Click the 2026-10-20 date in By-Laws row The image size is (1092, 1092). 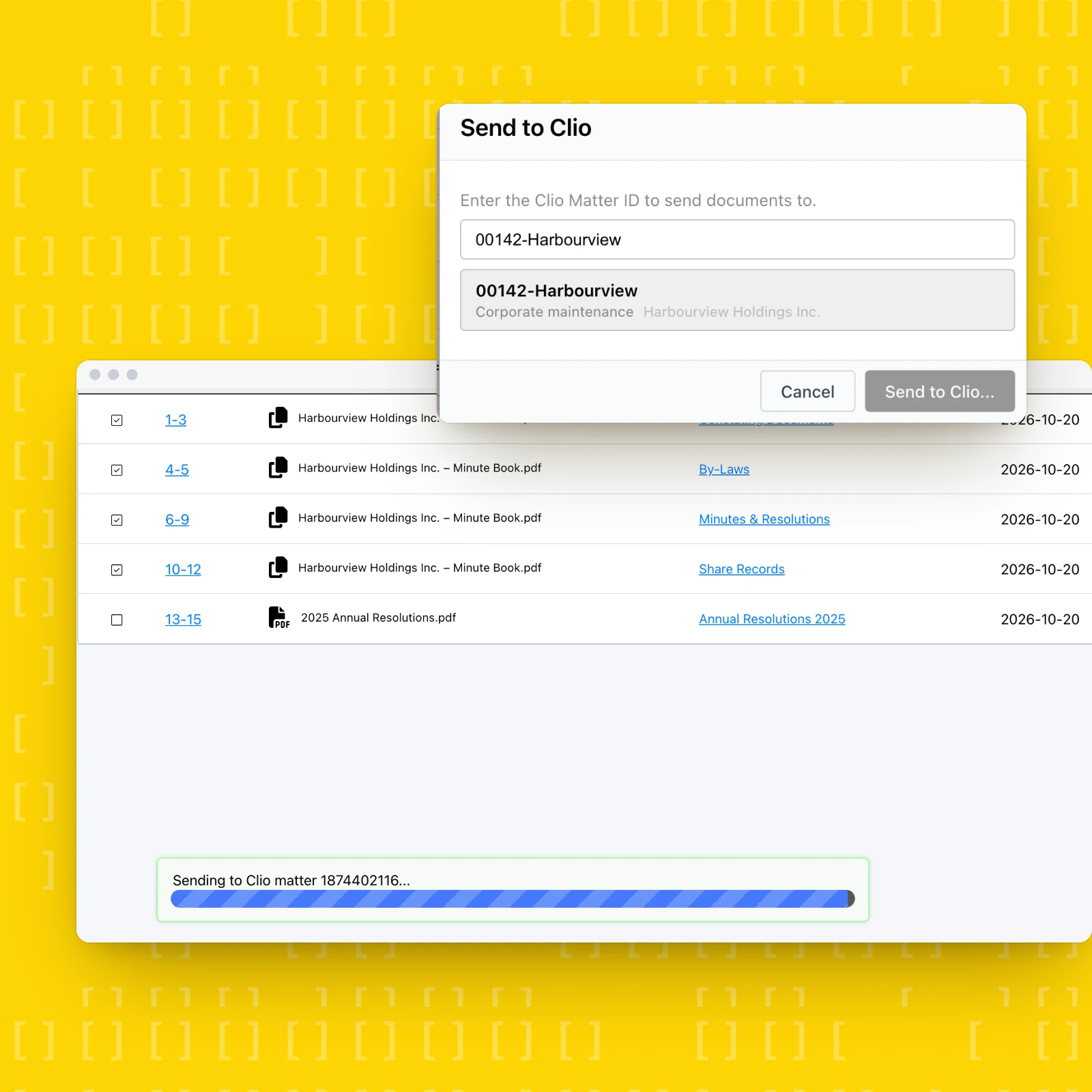click(x=1040, y=470)
